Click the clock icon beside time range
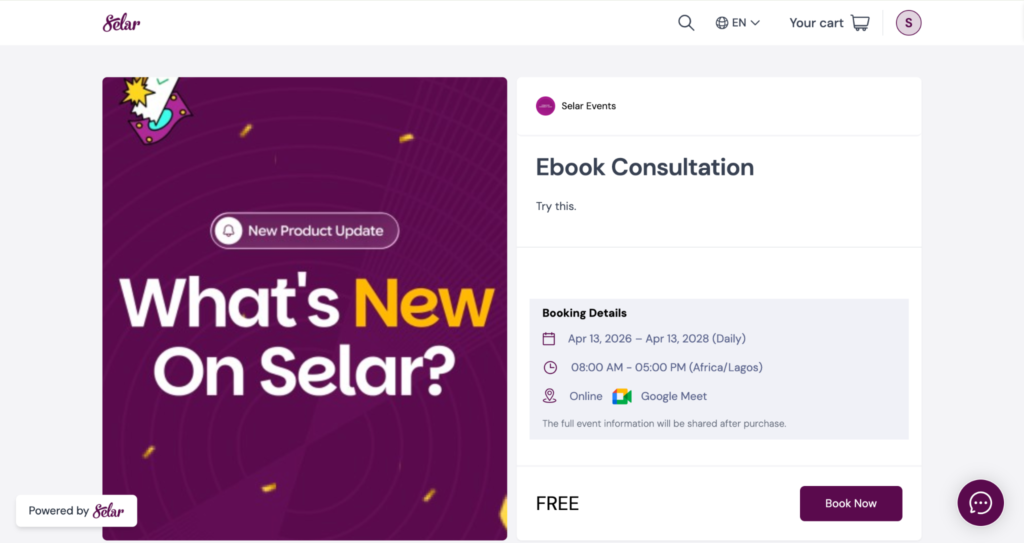Screen dimensions: 1024x543 549,367
